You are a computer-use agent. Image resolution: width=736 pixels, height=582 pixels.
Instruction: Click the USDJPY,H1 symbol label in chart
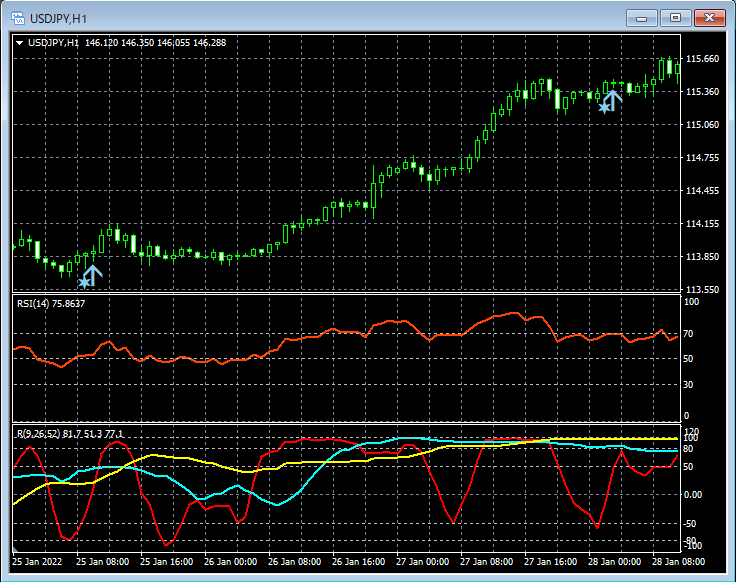tap(53, 43)
